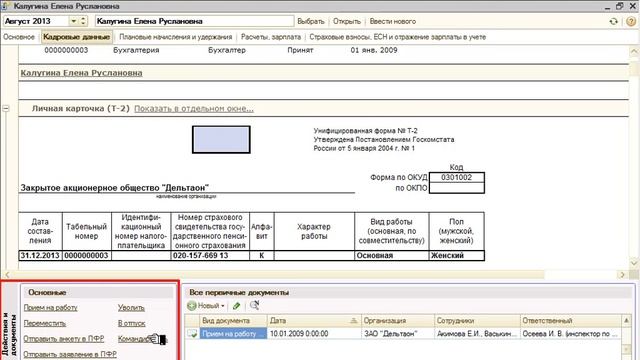Open the period dropdown for Август 2013
Viewport: 640px width, 360px height.
(73, 21)
